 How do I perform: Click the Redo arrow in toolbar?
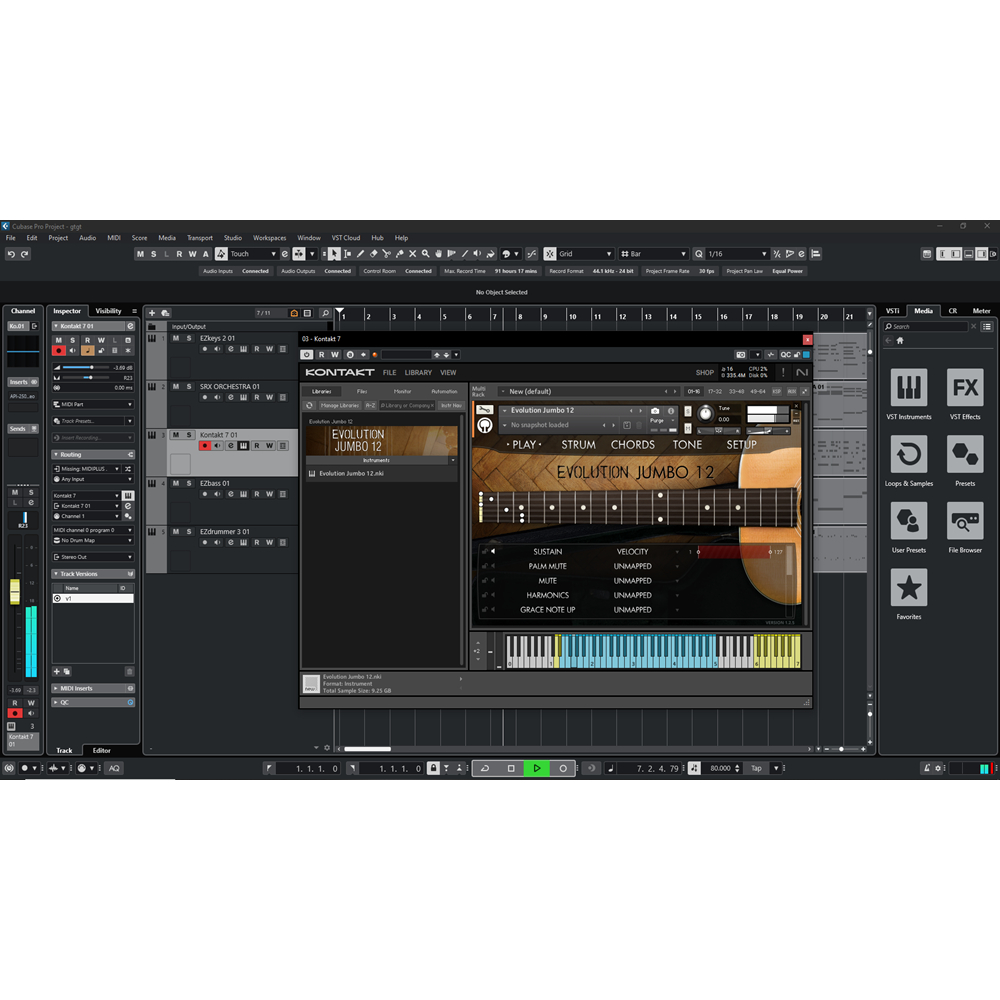(24, 254)
